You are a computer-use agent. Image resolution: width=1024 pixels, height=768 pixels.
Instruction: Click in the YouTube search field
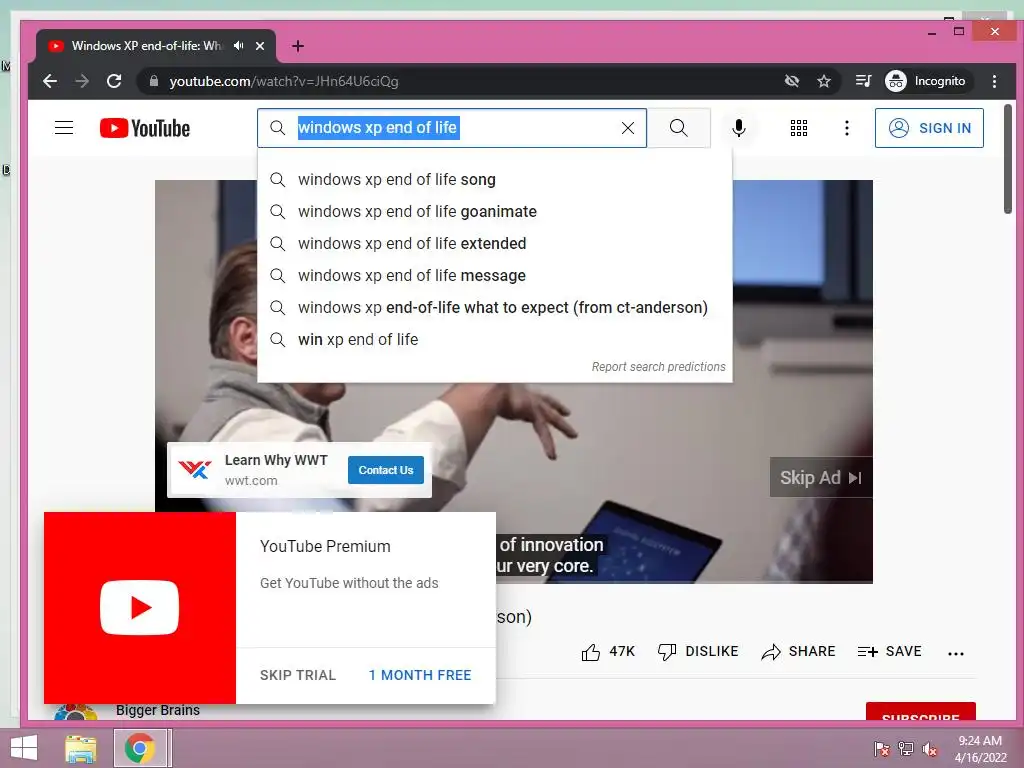click(452, 128)
